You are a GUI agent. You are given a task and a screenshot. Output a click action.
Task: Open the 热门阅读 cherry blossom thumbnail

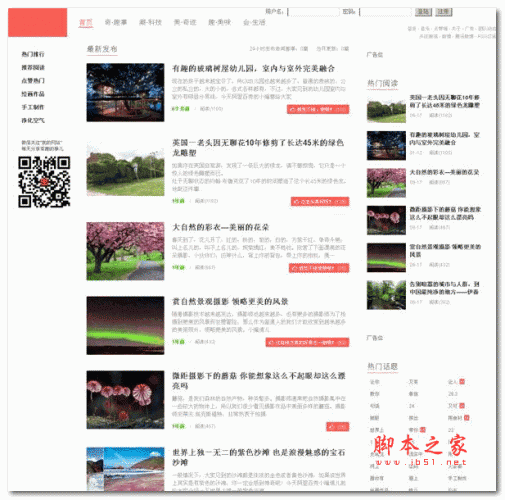(x=386, y=183)
